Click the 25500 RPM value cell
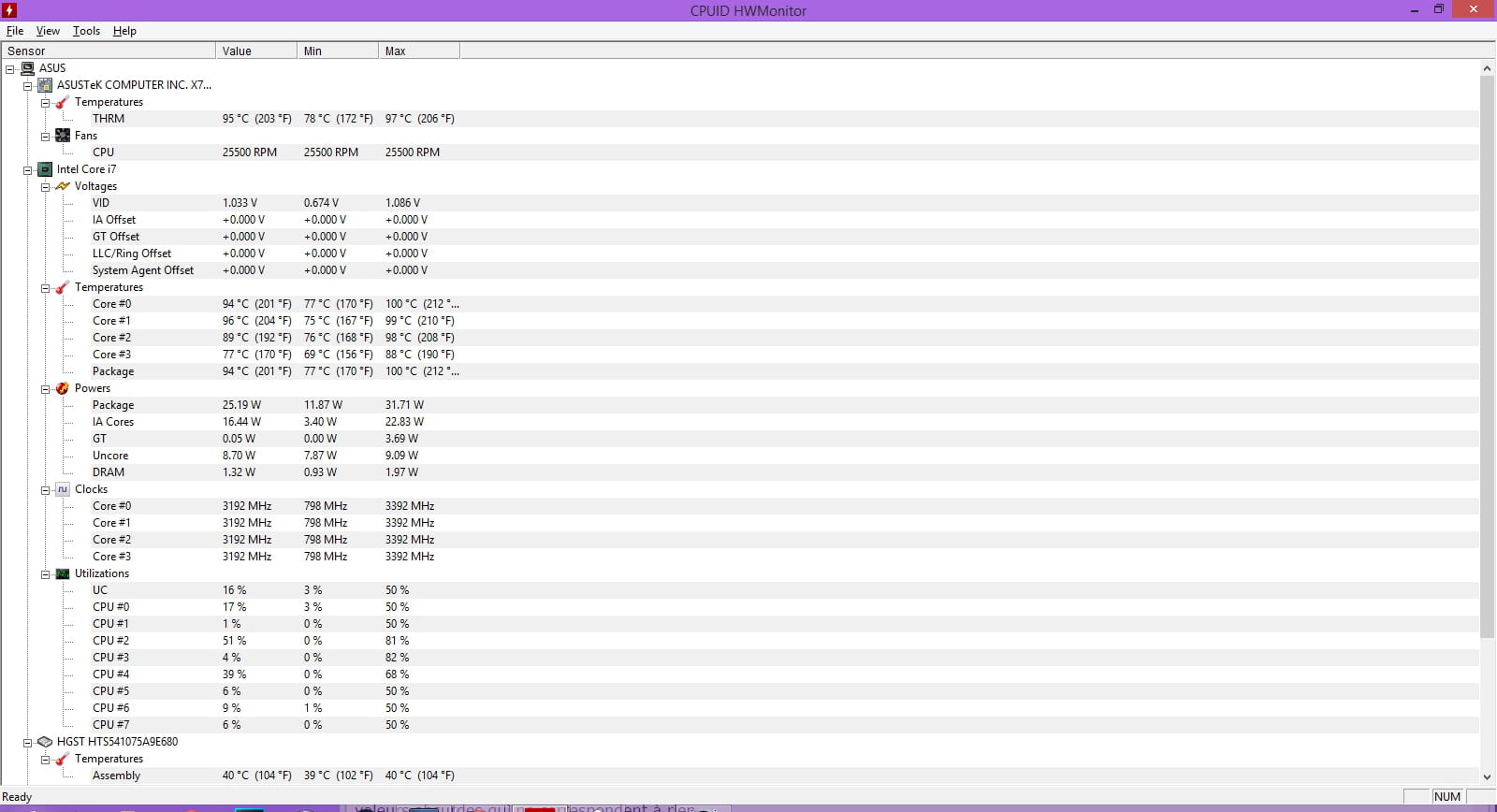This screenshot has width=1497, height=812. pyautogui.click(x=250, y=152)
